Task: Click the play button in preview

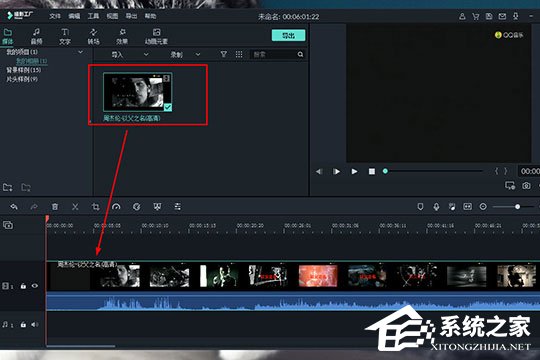Action: (354, 171)
